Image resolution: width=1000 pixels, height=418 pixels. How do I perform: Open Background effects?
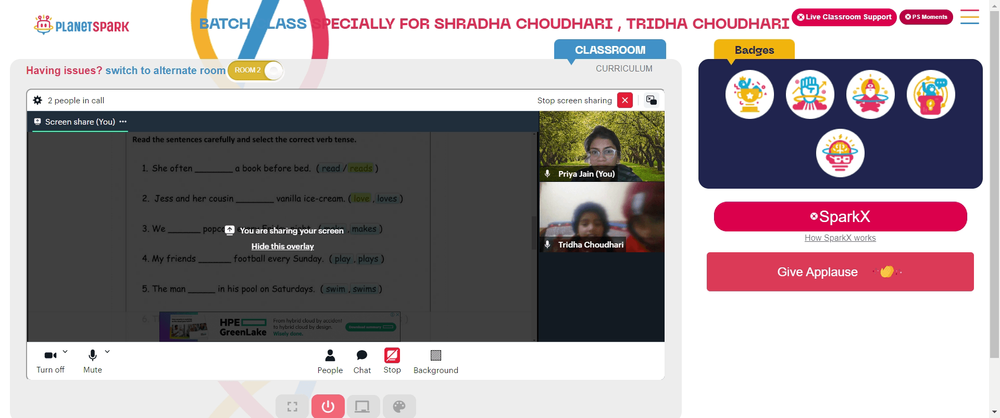click(x=436, y=362)
